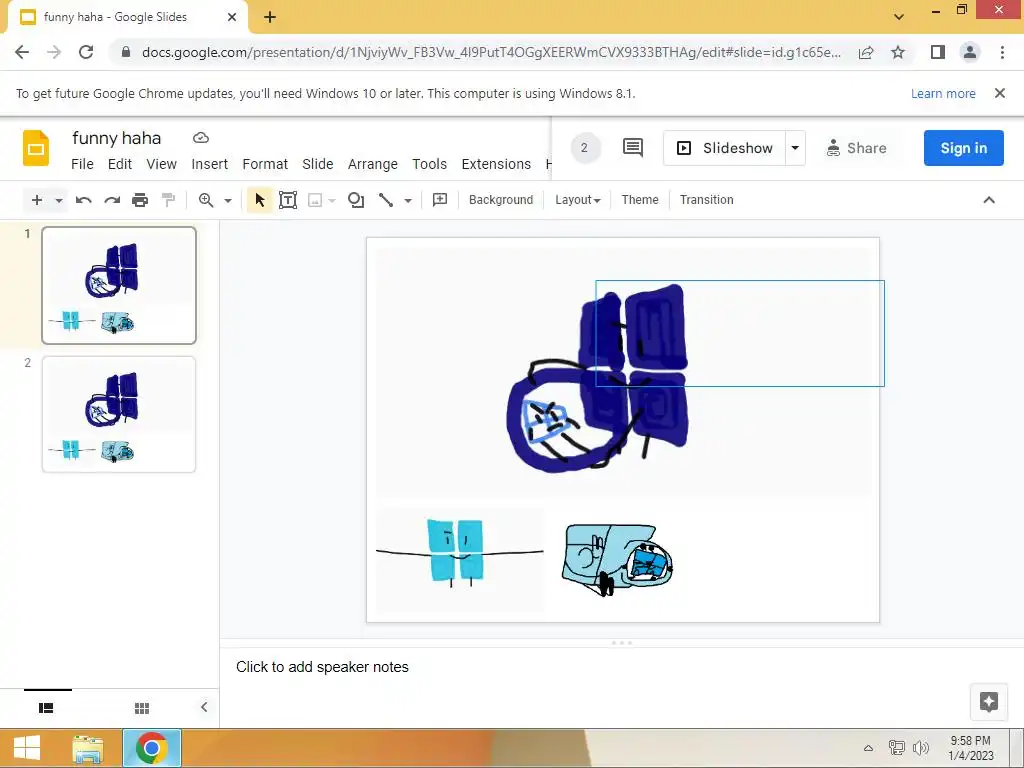Bookmark this tab with the star

tap(898, 52)
